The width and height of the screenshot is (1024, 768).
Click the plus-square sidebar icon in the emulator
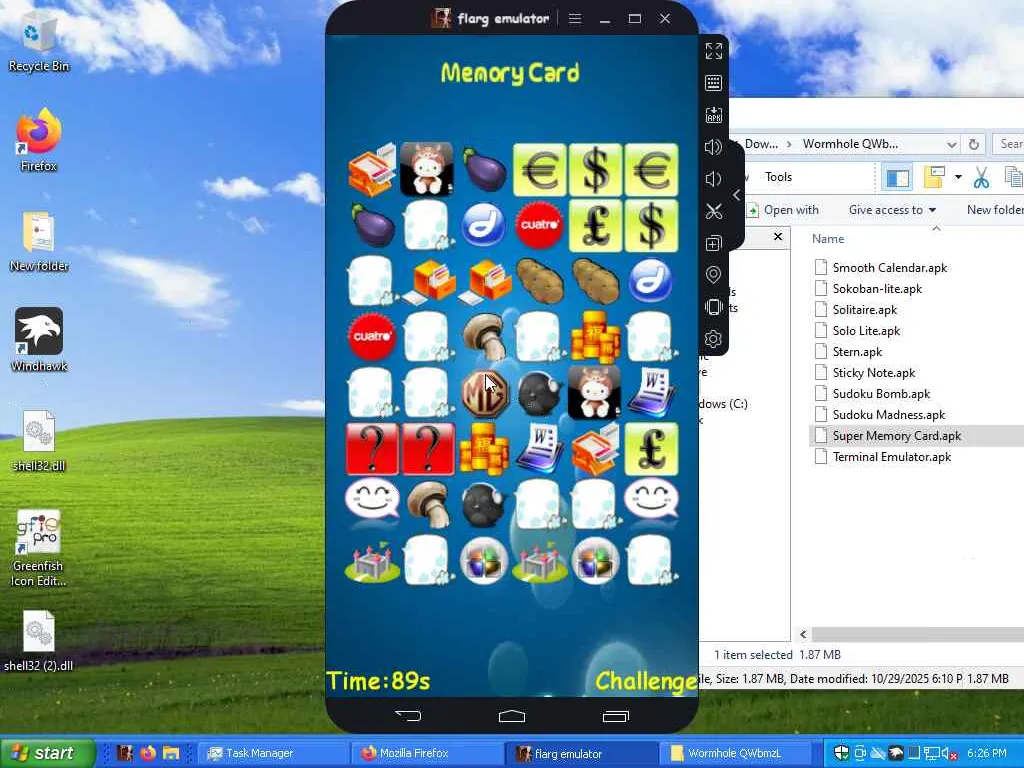tap(713, 243)
